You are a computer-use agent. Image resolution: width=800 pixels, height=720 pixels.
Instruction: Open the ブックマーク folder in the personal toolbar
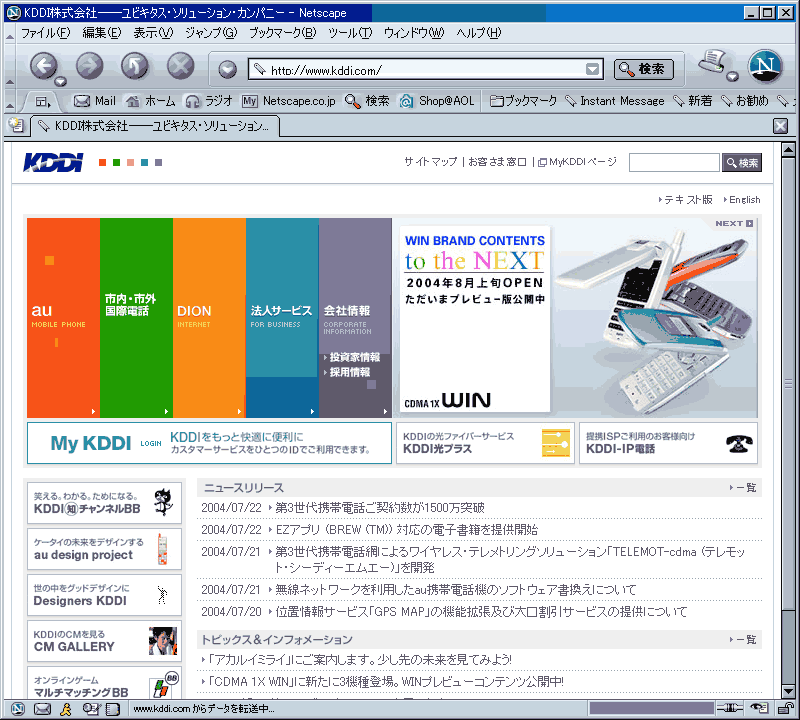(x=523, y=101)
